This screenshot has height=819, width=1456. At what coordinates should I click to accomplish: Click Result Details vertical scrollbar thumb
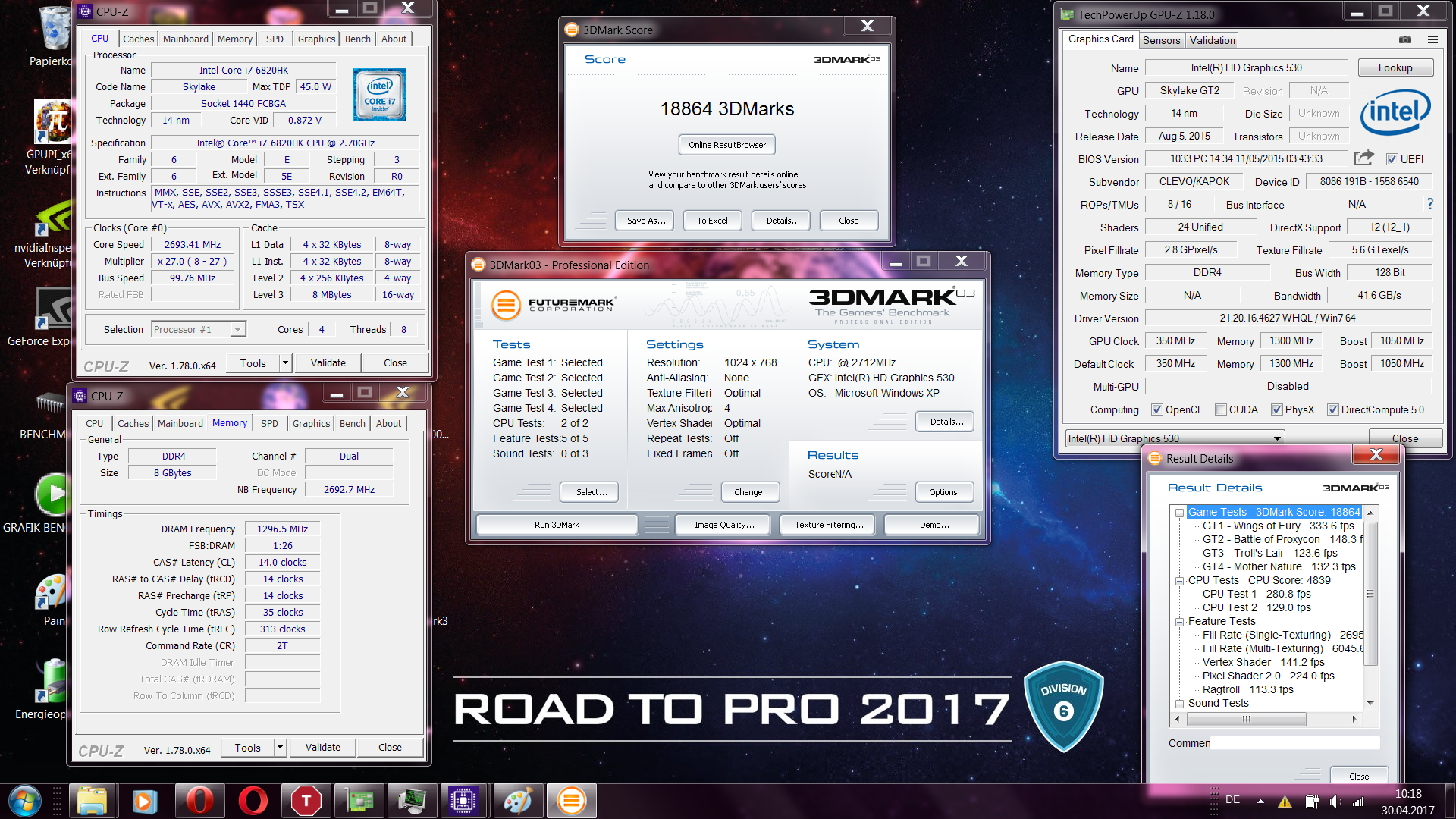(1370, 594)
